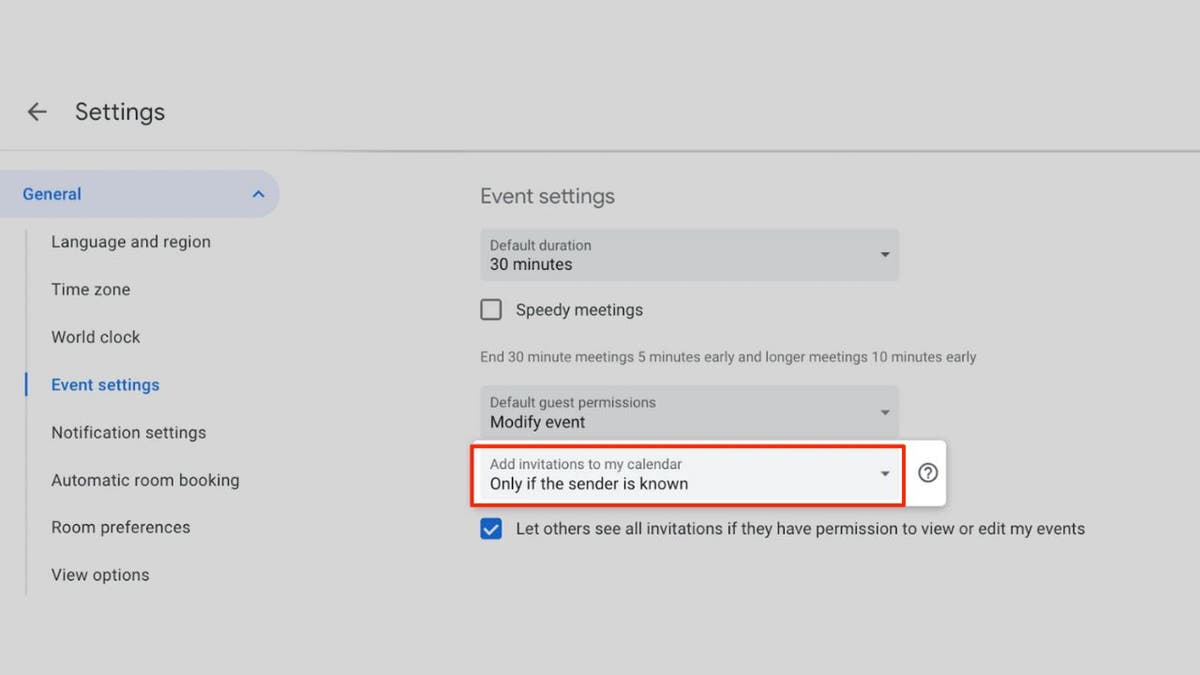Open the help icon beside invitation settings

(x=926, y=473)
